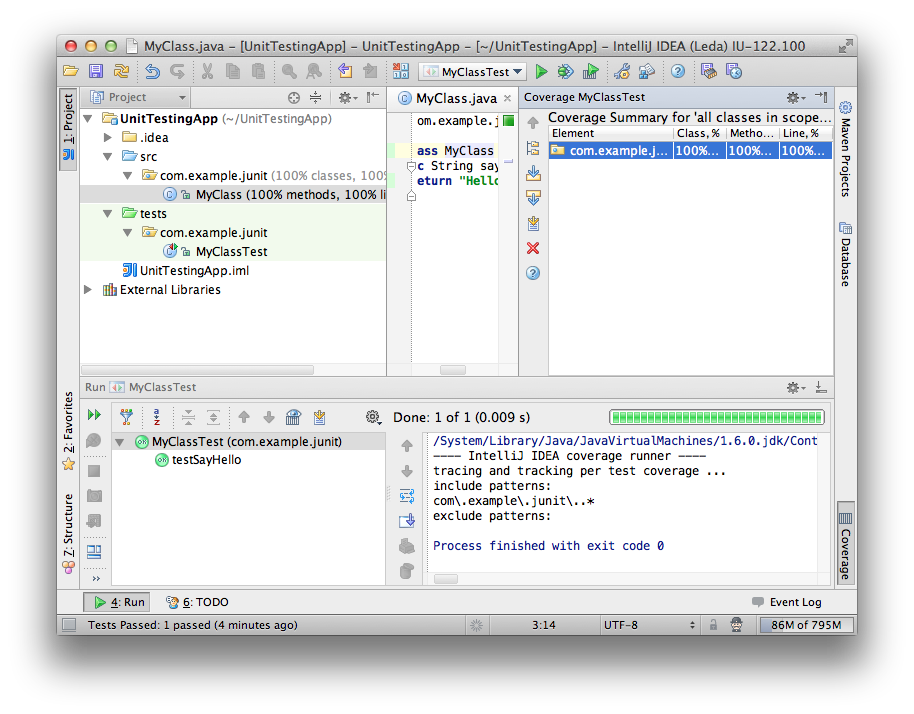
Task: Open the Project view type dropdown
Action: (x=139, y=97)
